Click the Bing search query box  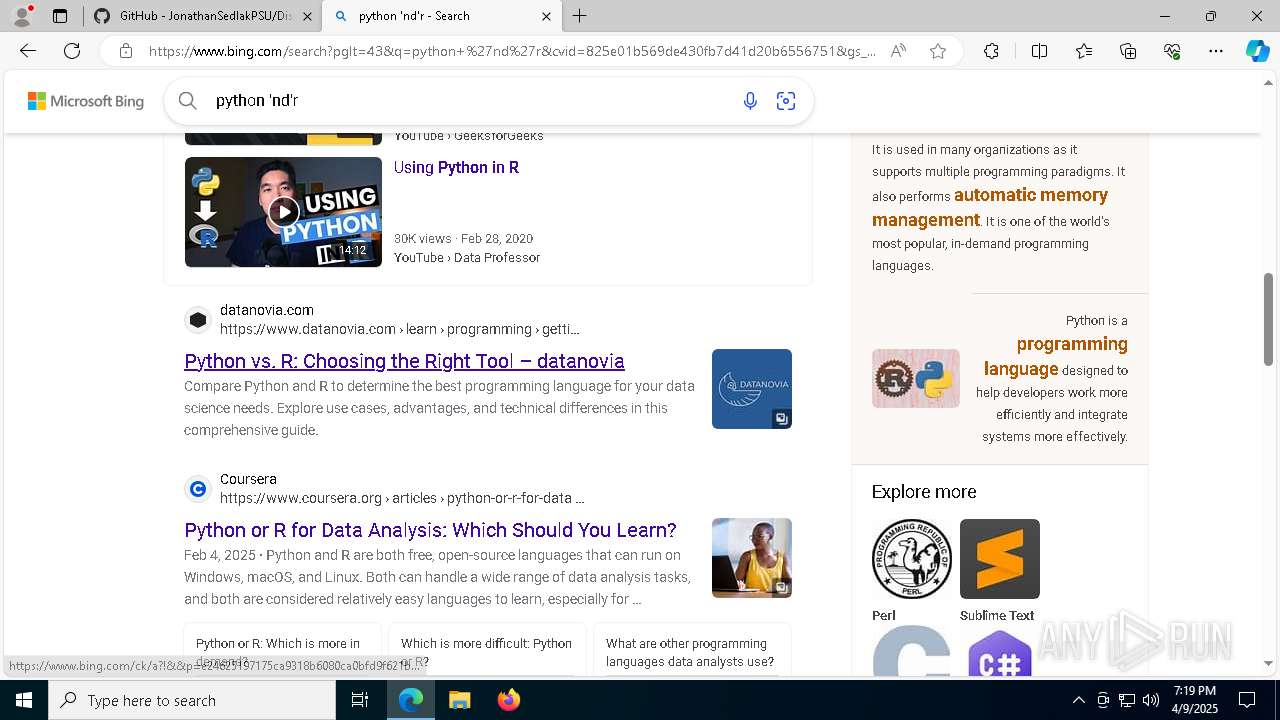point(470,101)
